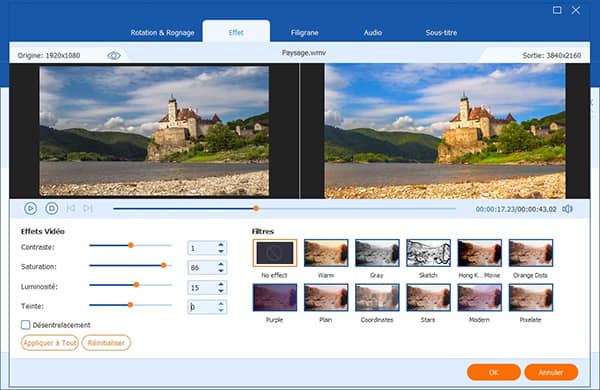Click the Saturation slider handle
Screen dimensions: 600x390
164,265
